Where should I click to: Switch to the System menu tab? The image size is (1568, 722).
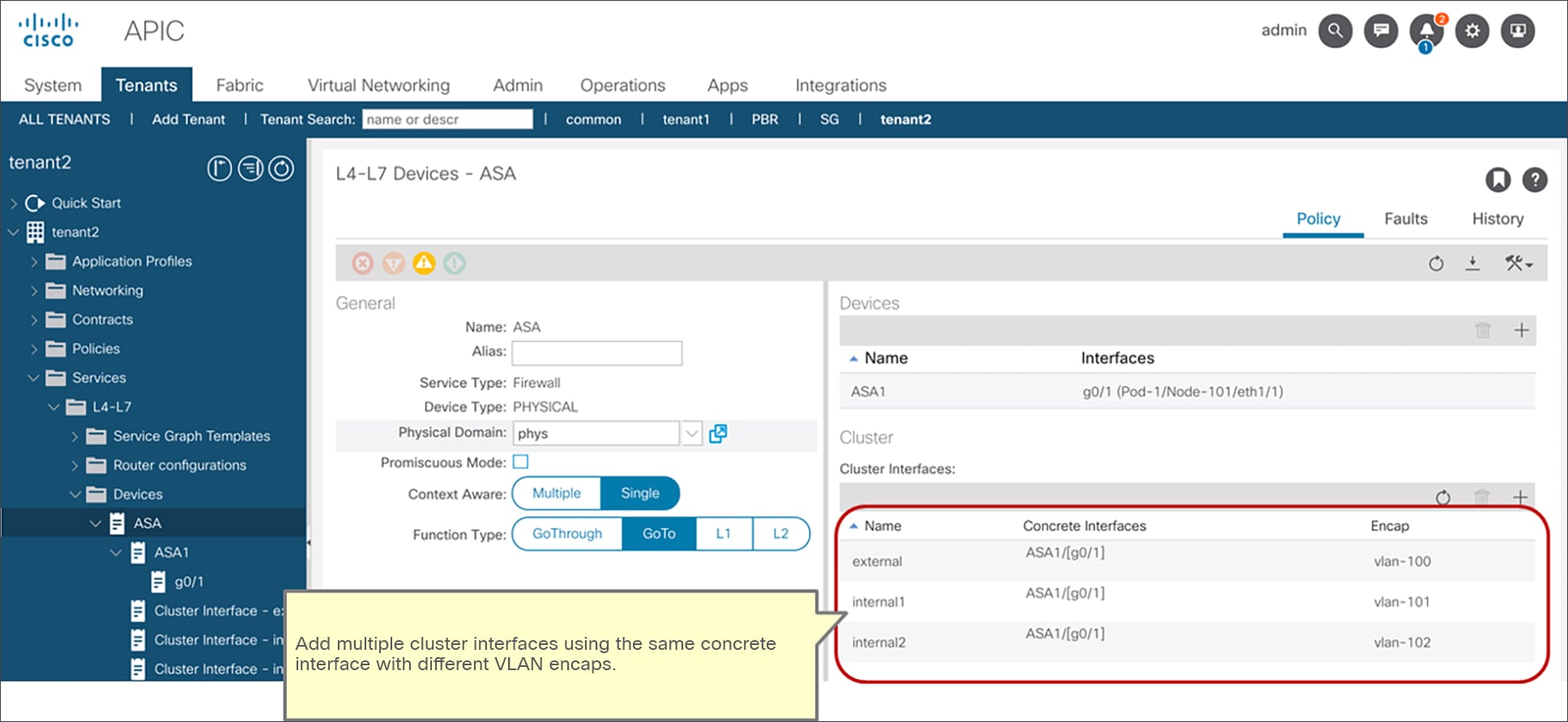pos(53,85)
